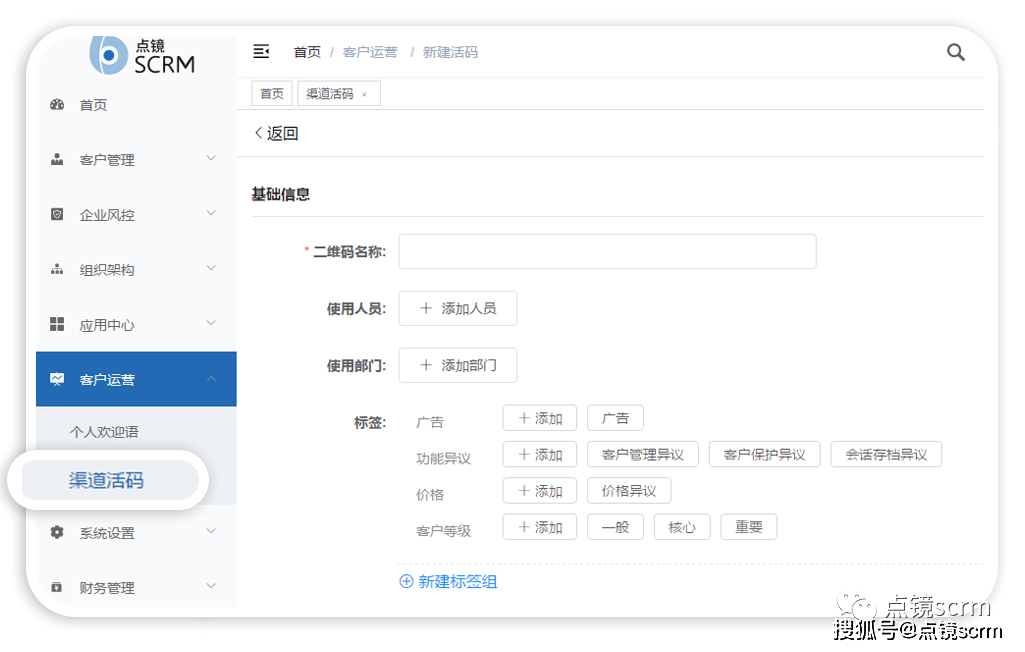Click the 添加人员 button
Screen dimensions: 1025x652
pos(457,309)
